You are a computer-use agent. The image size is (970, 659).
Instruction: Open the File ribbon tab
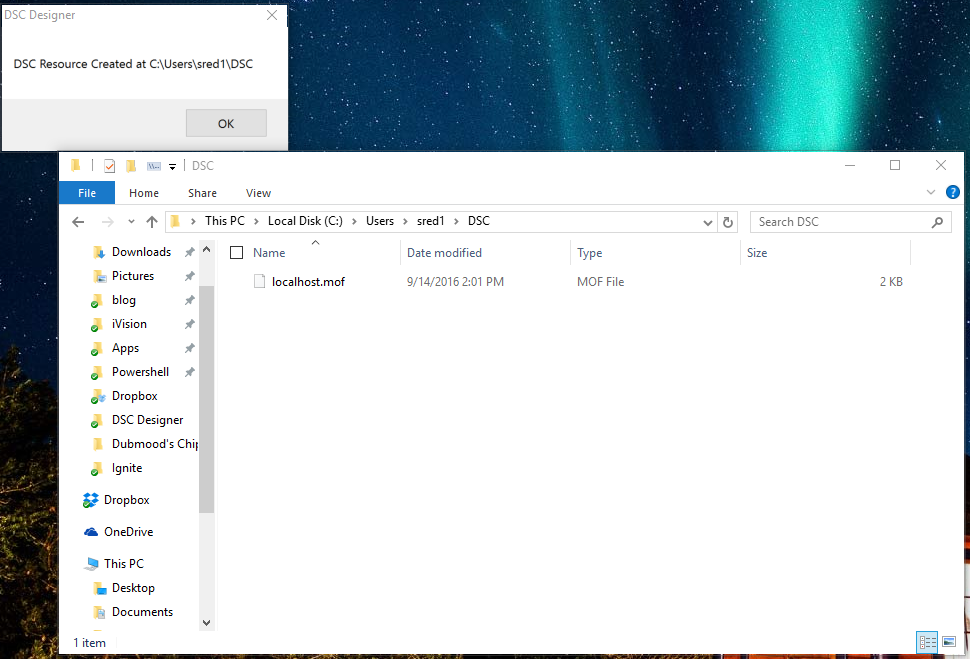(87, 193)
